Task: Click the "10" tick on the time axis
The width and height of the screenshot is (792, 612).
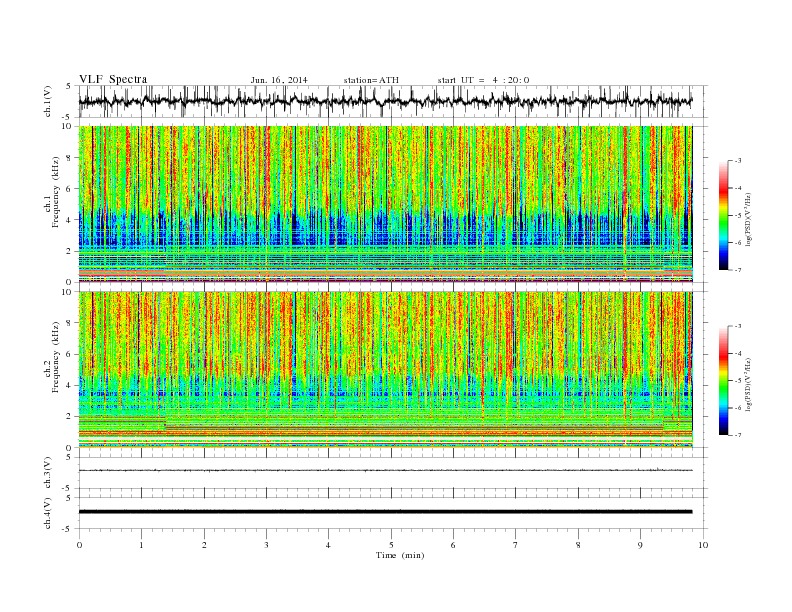Action: tap(703, 545)
